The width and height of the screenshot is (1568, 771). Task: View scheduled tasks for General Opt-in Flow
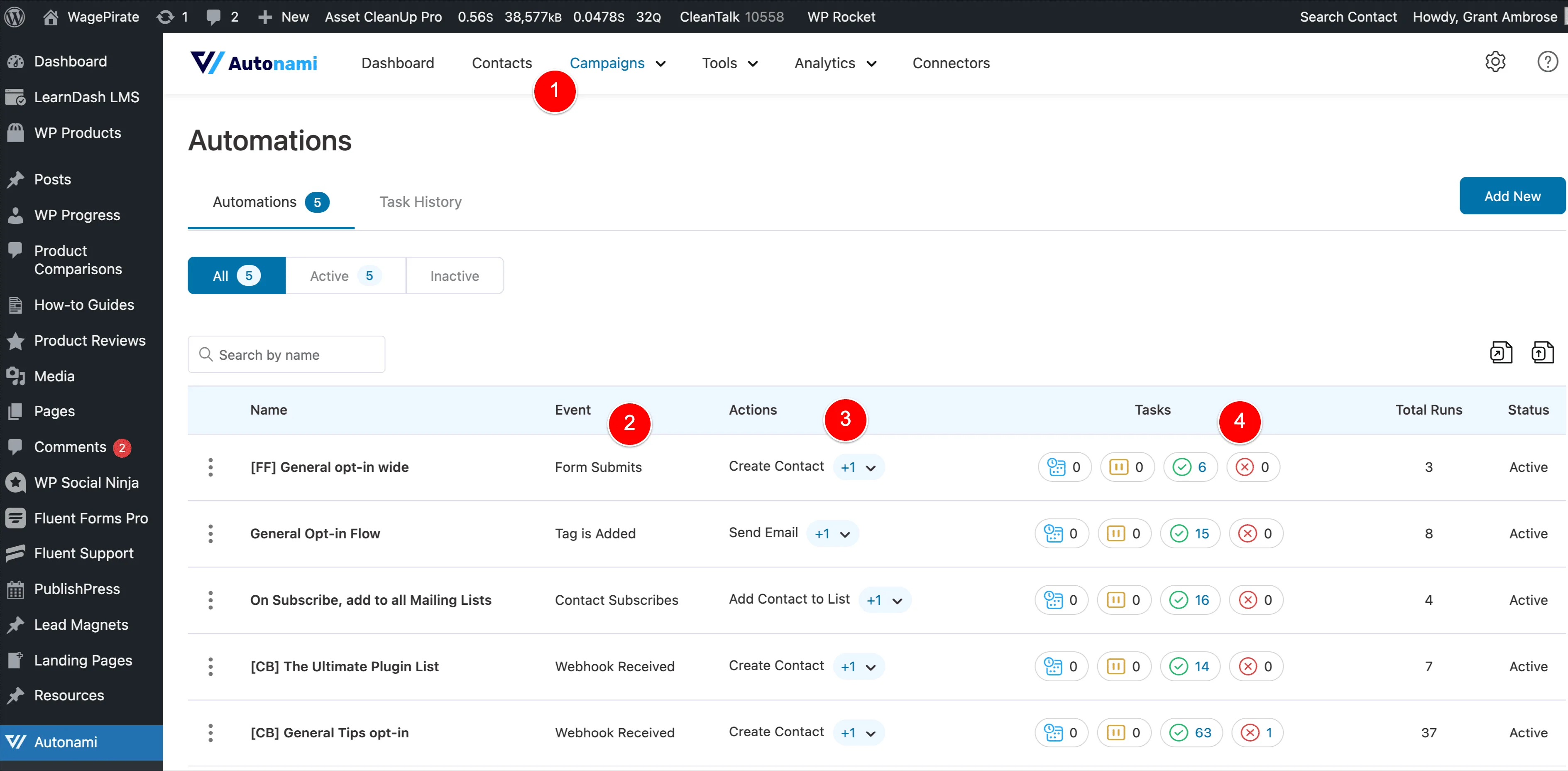(x=1062, y=533)
